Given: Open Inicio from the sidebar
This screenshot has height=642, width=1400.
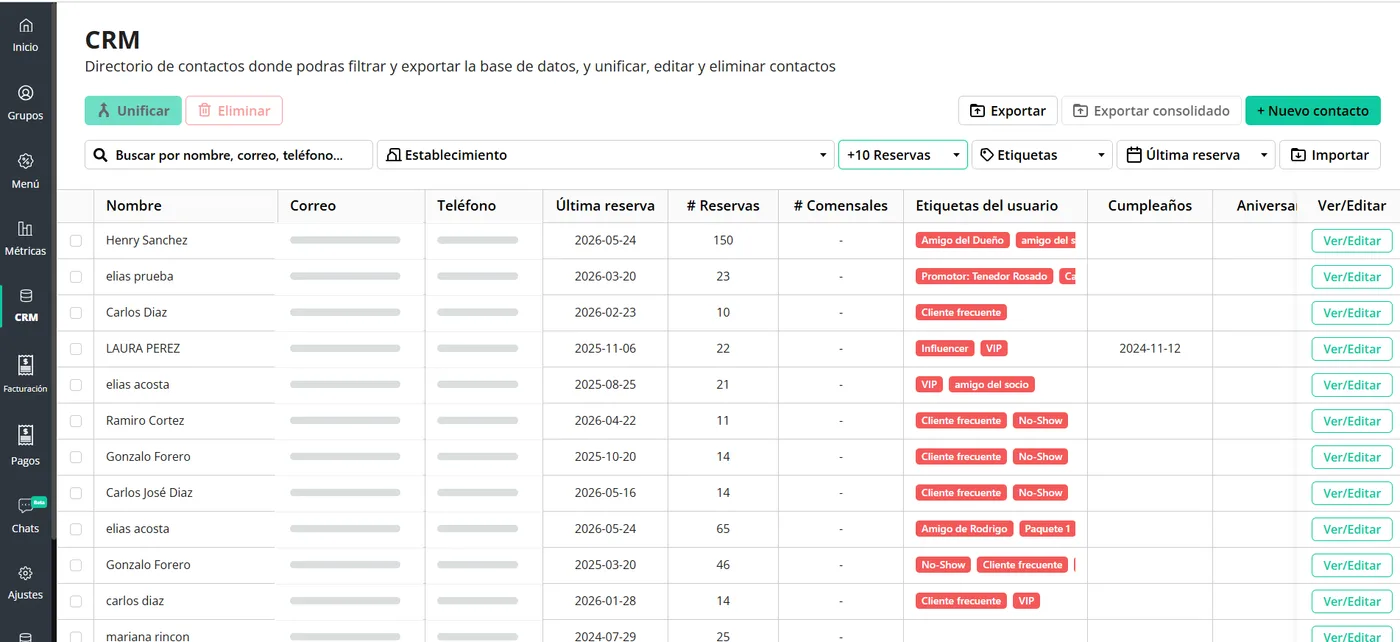Looking at the screenshot, I should 26,34.
